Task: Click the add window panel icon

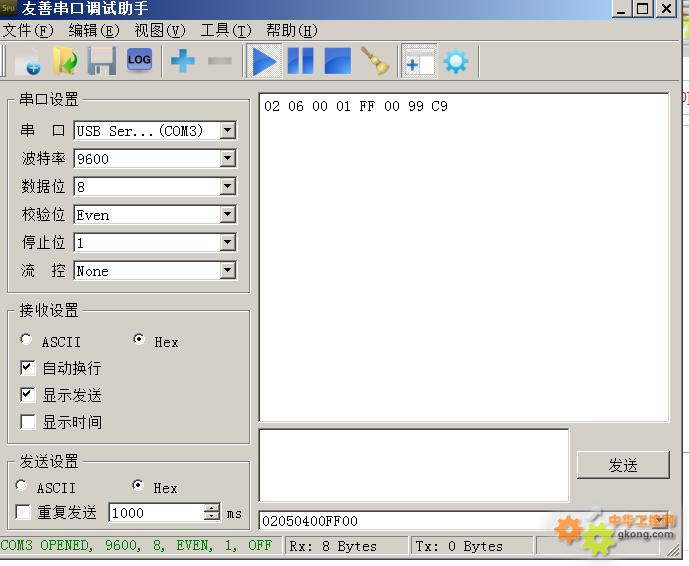Action: pos(419,61)
